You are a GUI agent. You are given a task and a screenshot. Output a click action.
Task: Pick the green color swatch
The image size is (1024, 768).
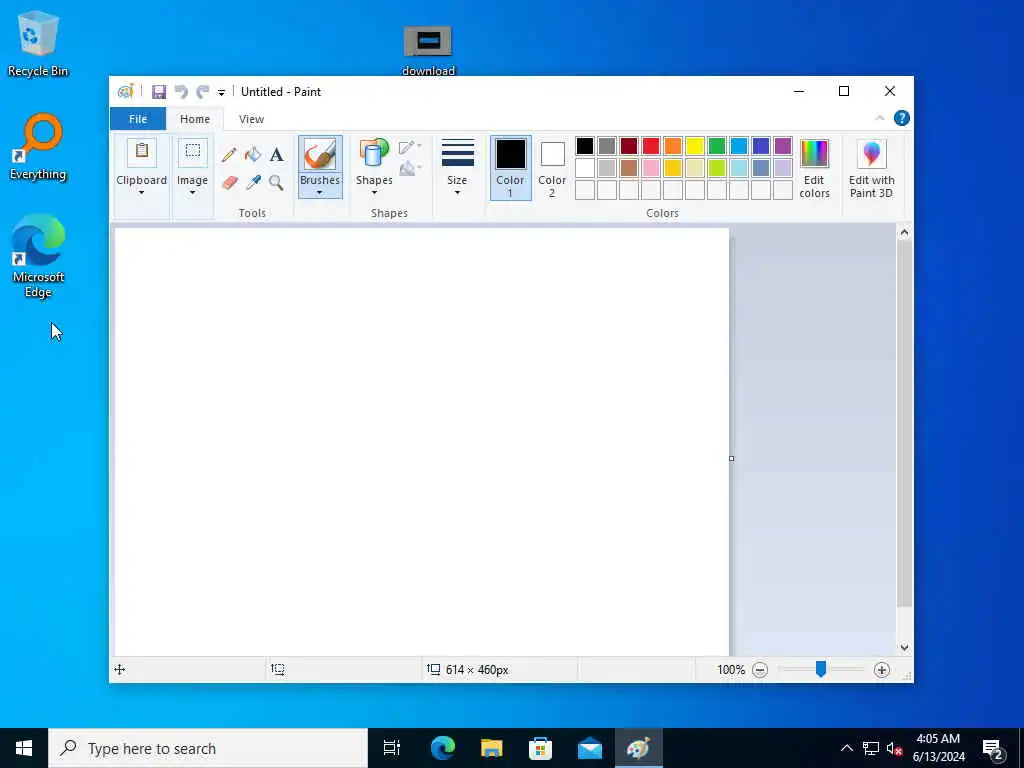point(717,146)
